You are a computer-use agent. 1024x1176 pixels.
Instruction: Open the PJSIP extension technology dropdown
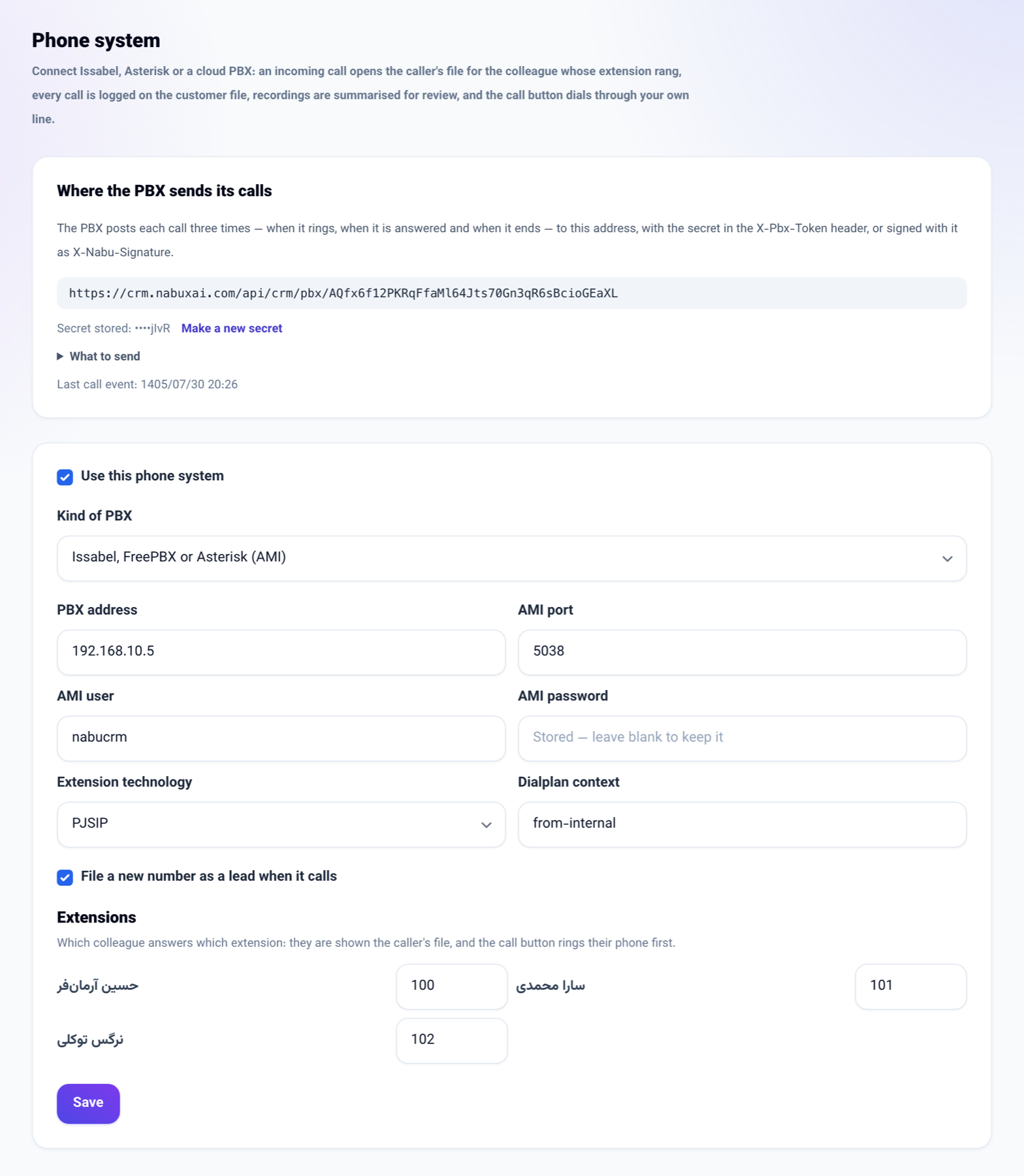pyautogui.click(x=281, y=825)
